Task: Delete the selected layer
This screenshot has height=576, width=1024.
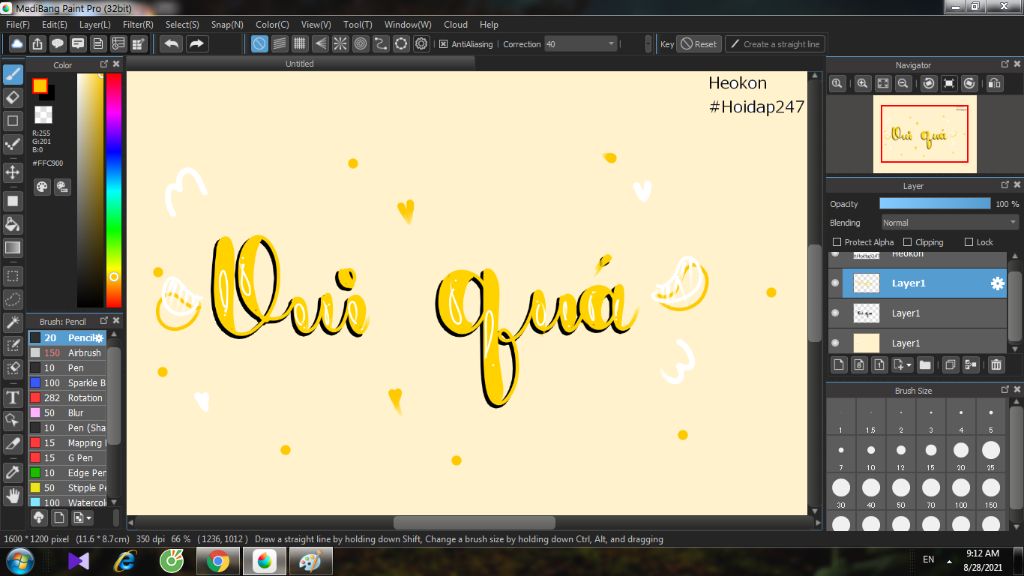Action: [x=996, y=365]
